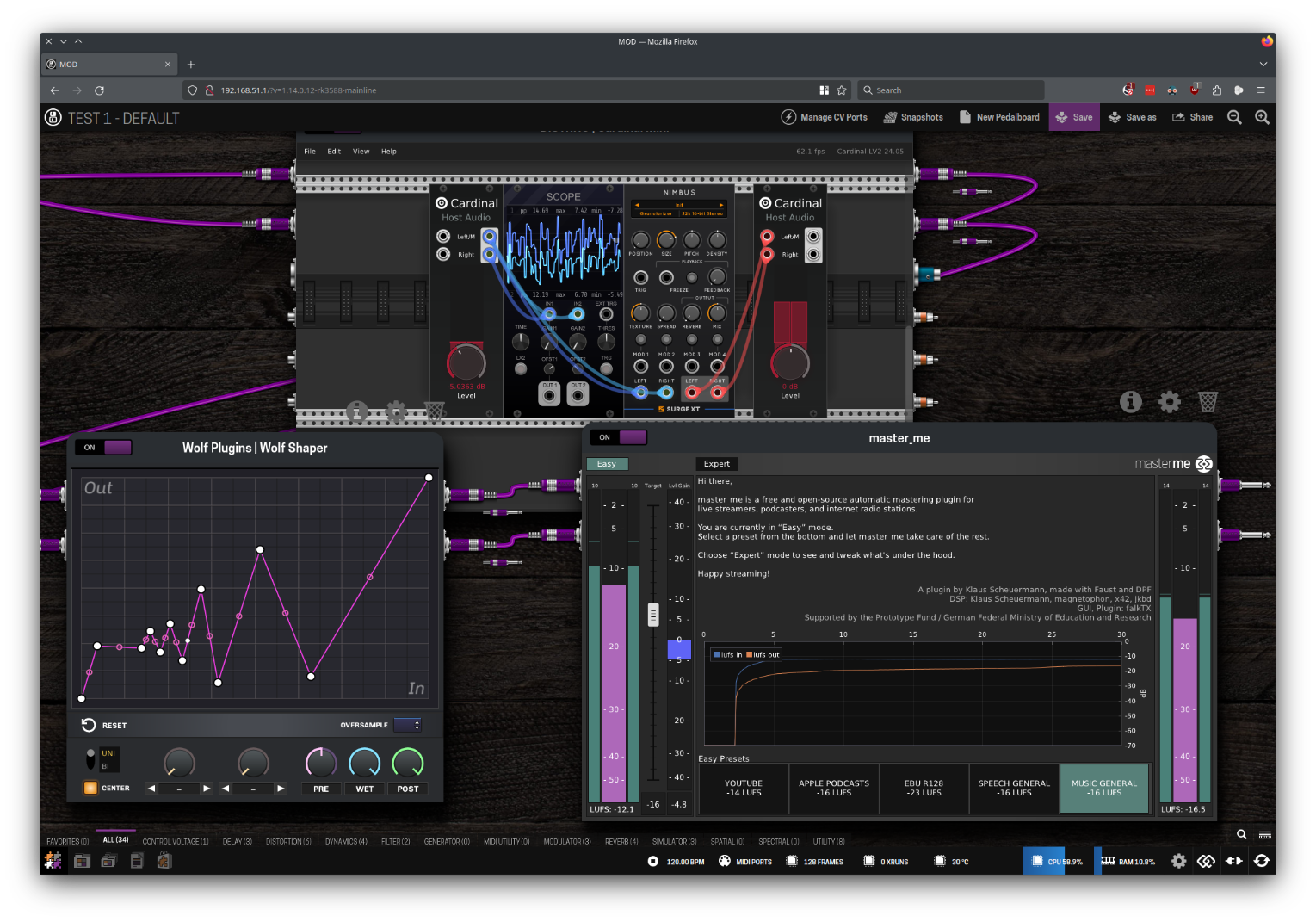Click the 0 XRUNS counter
Viewport: 1316px width, 922px height.
tap(886, 862)
